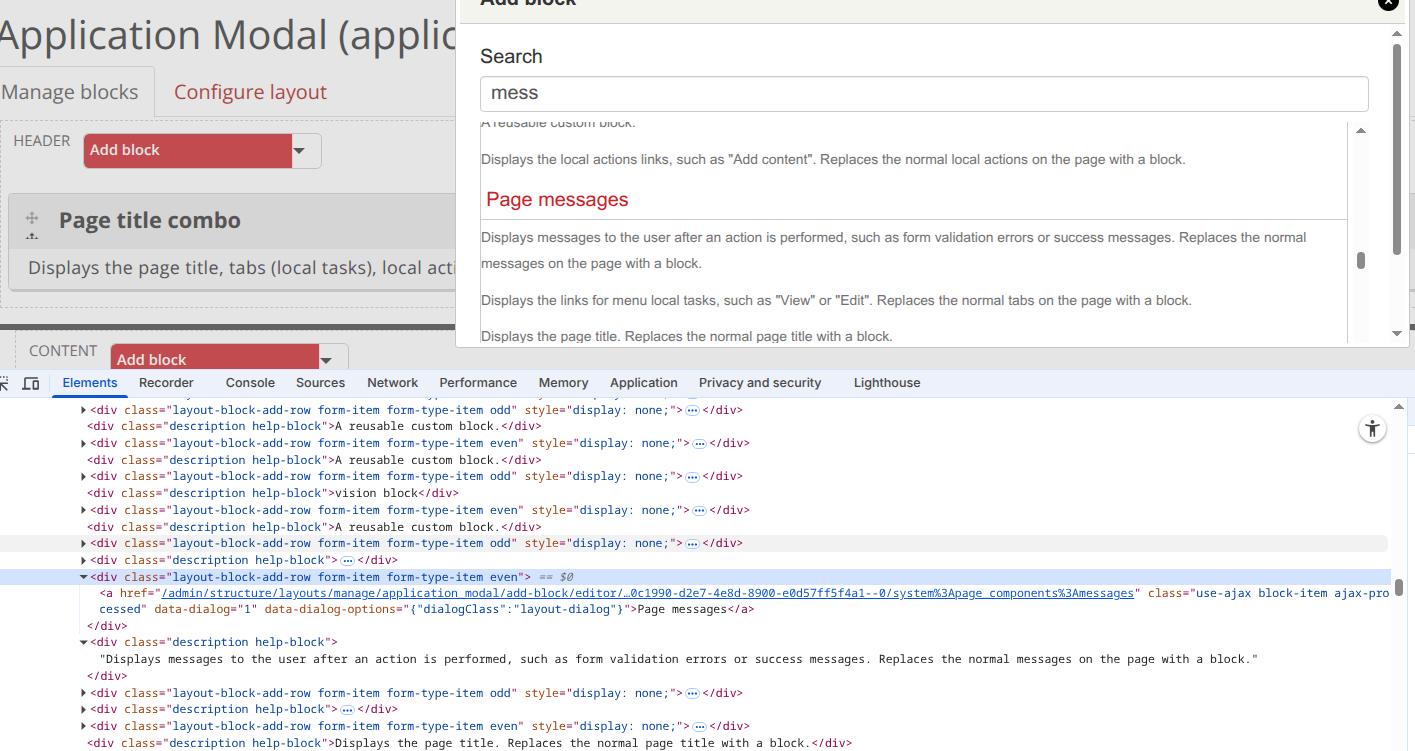
Task: Click the CONTENT region label
Action: [x=63, y=351]
